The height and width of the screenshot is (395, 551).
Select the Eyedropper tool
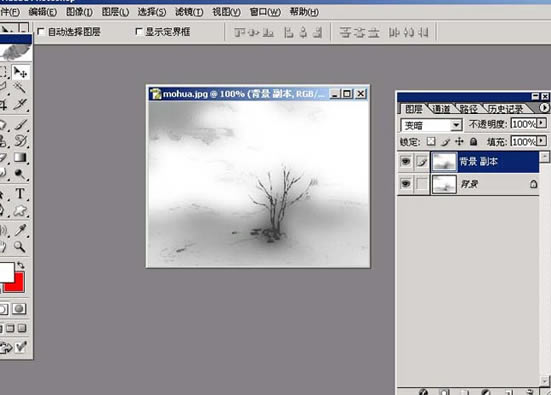pos(20,230)
